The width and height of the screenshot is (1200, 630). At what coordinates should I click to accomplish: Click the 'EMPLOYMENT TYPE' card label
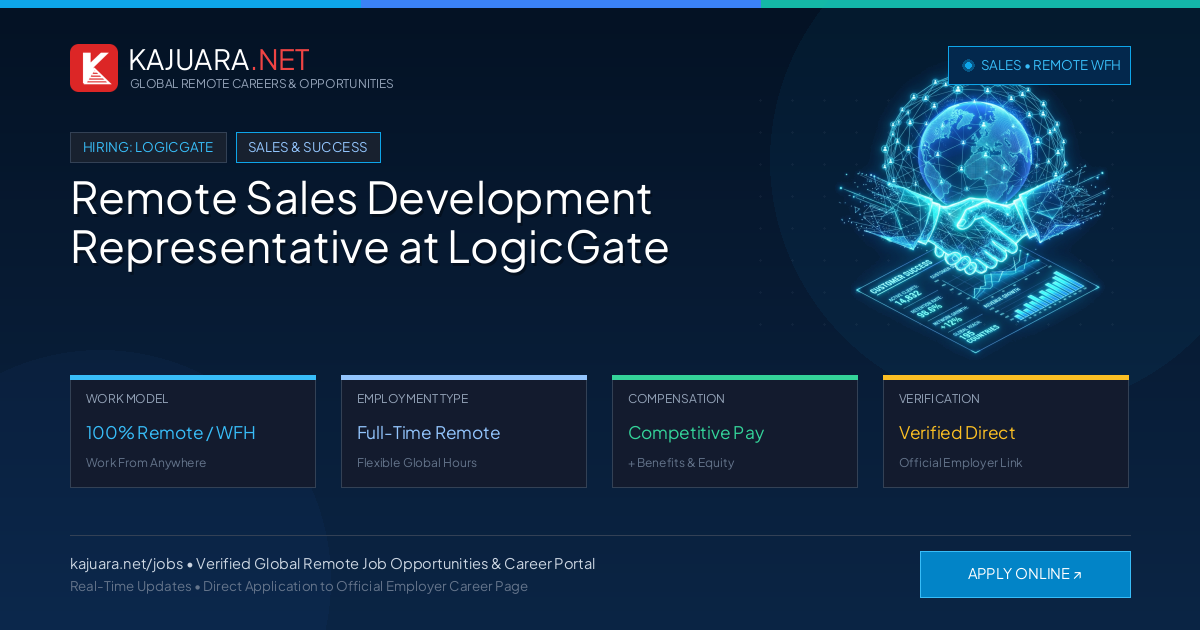pos(412,399)
